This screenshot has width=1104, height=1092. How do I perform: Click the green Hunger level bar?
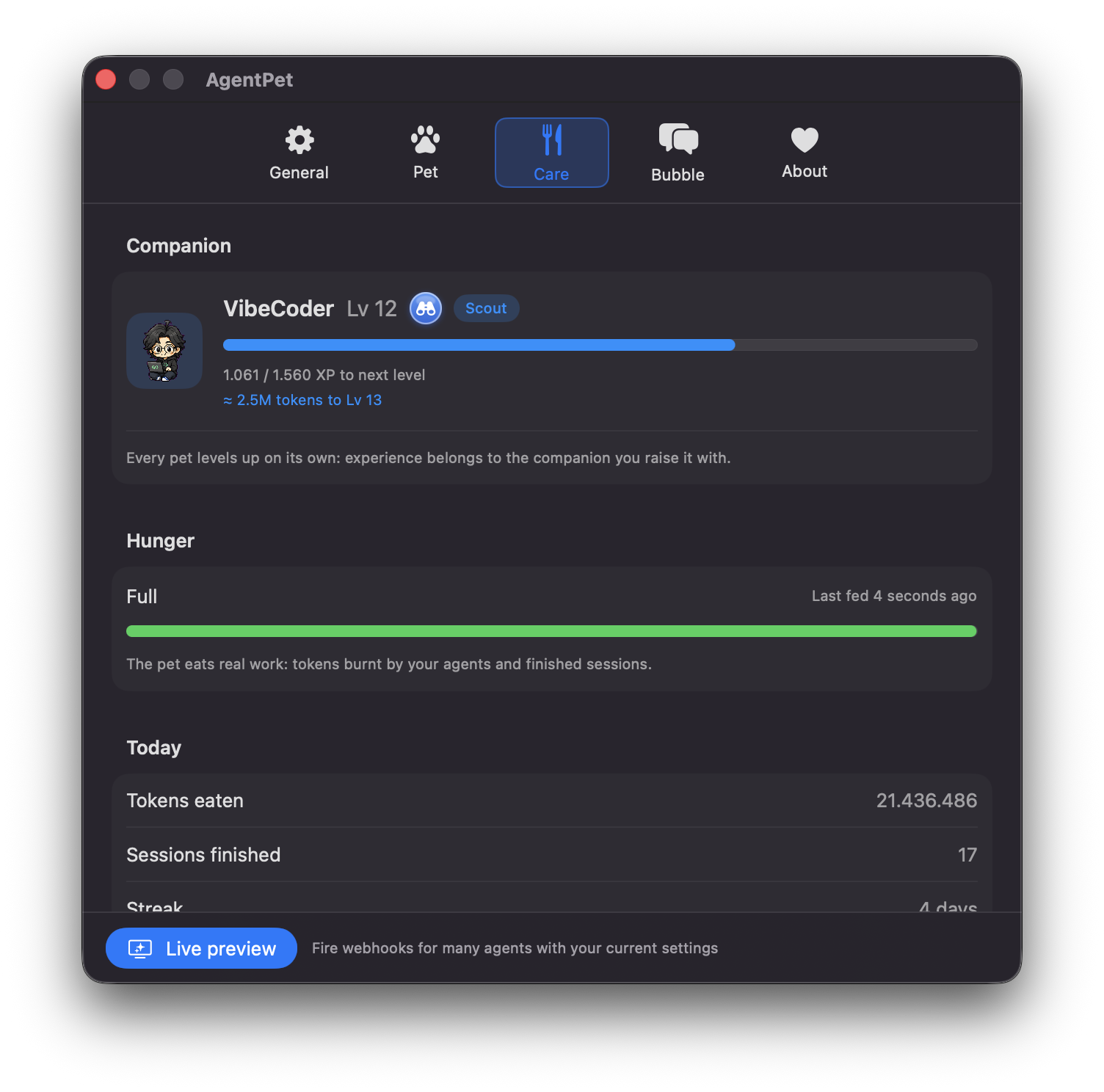coord(551,631)
